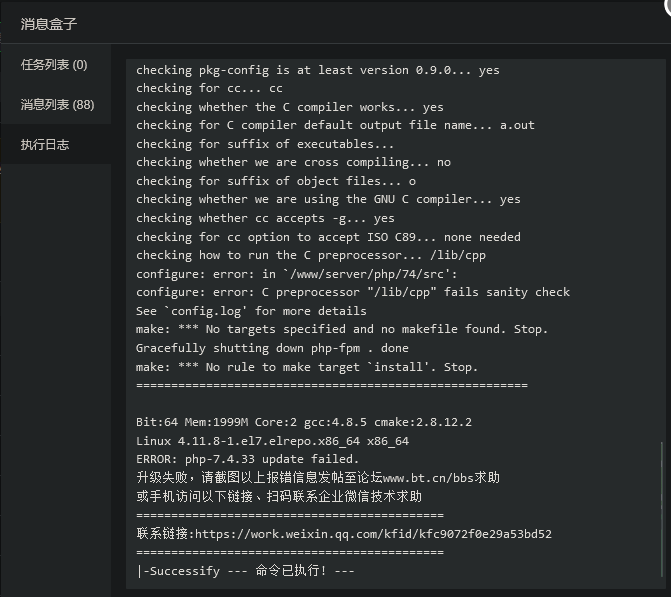The image size is (671, 597).
Task: Click the www.bt.cn/bbs forum address
Action: pos(428,478)
